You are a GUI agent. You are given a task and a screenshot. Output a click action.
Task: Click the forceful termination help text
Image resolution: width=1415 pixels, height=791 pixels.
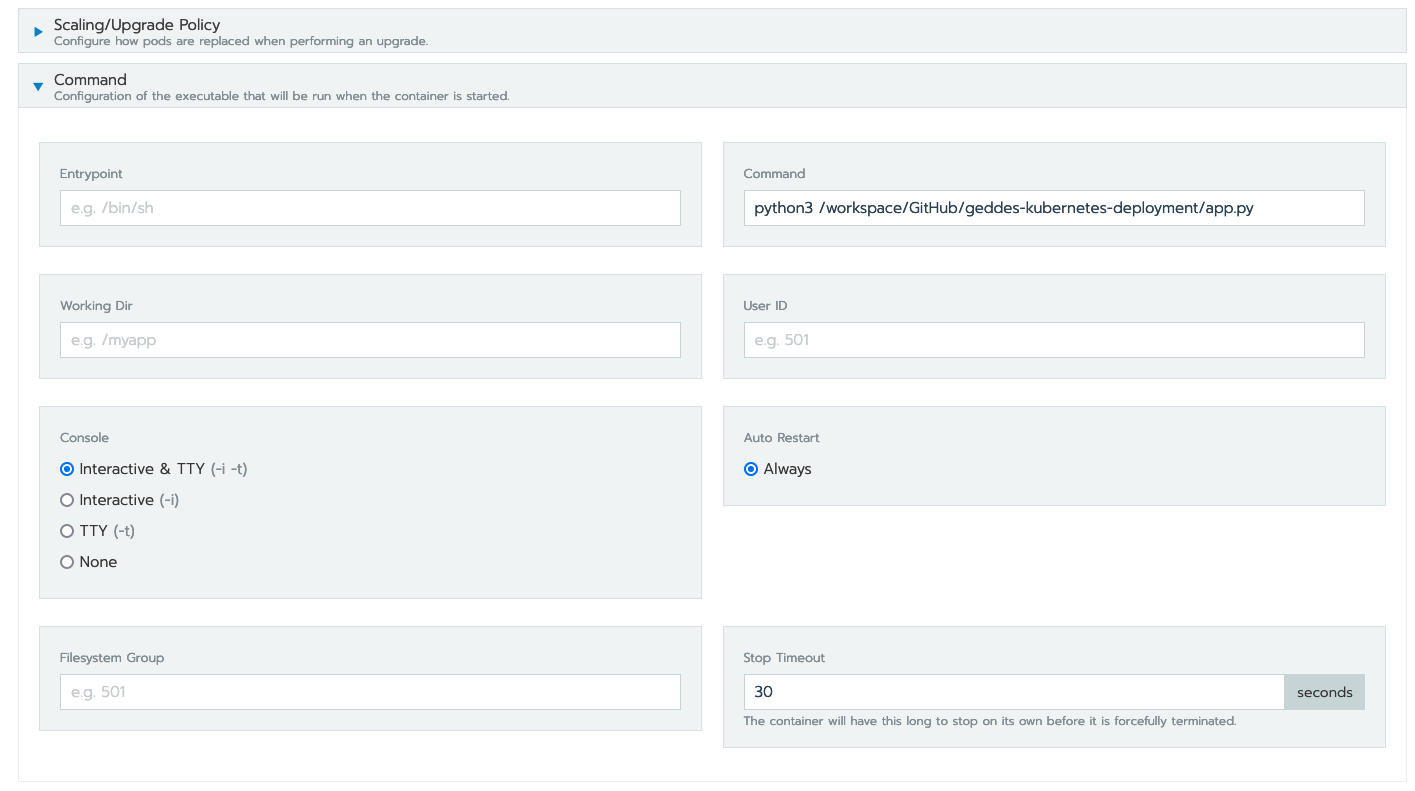coord(989,721)
